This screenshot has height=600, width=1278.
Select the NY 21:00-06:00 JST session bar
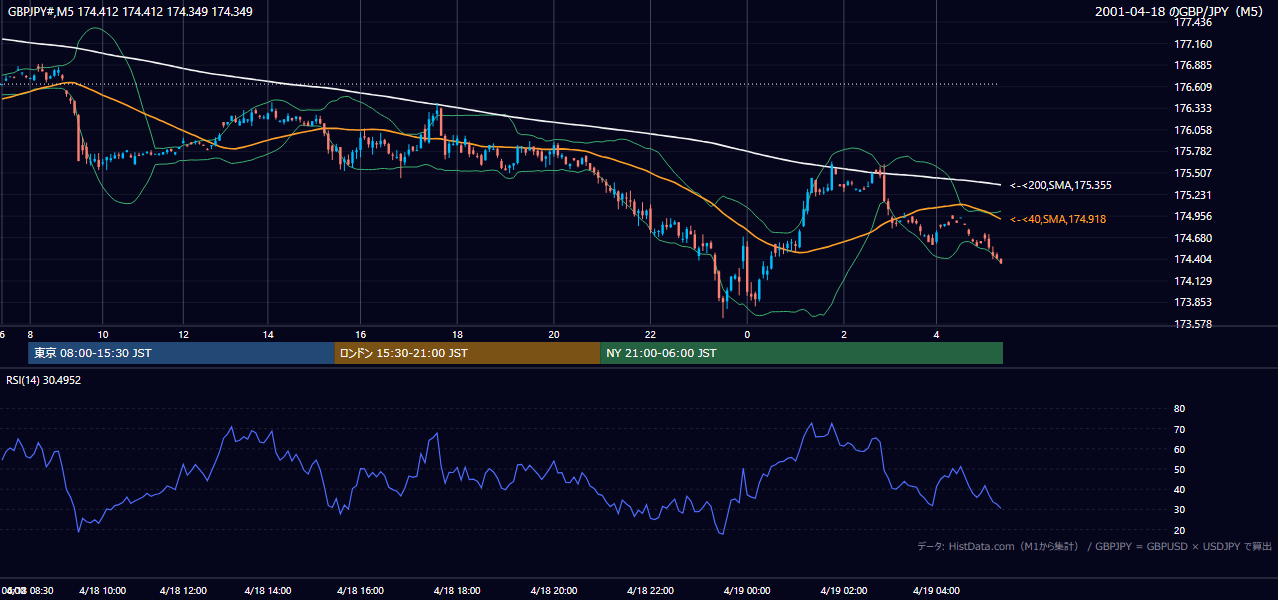point(801,353)
